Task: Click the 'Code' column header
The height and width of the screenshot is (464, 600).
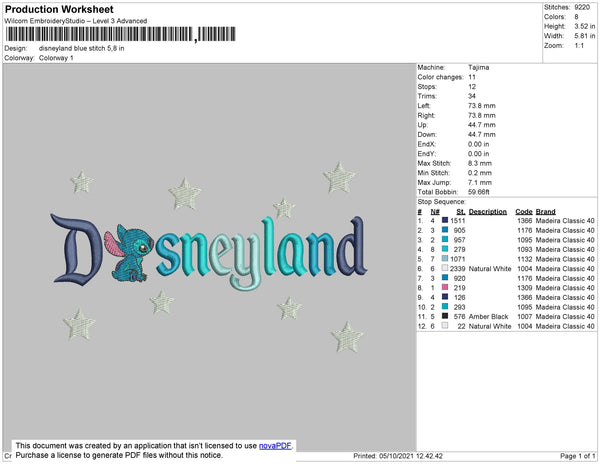Action: [524, 212]
